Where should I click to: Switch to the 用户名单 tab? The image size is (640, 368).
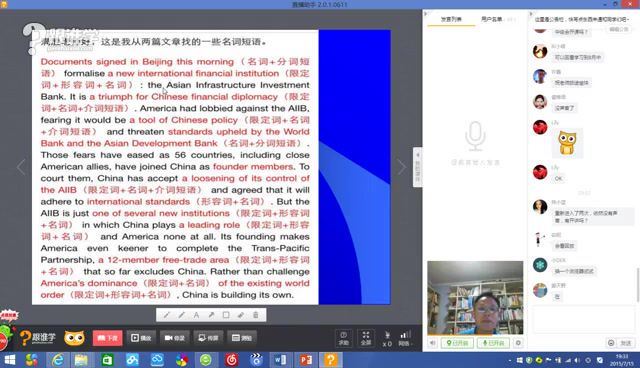[491, 19]
